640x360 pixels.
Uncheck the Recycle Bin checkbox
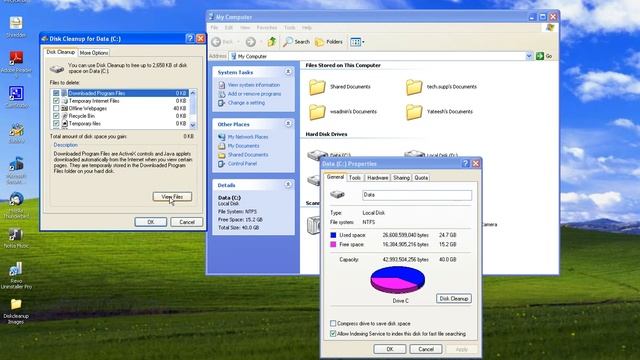click(x=56, y=116)
